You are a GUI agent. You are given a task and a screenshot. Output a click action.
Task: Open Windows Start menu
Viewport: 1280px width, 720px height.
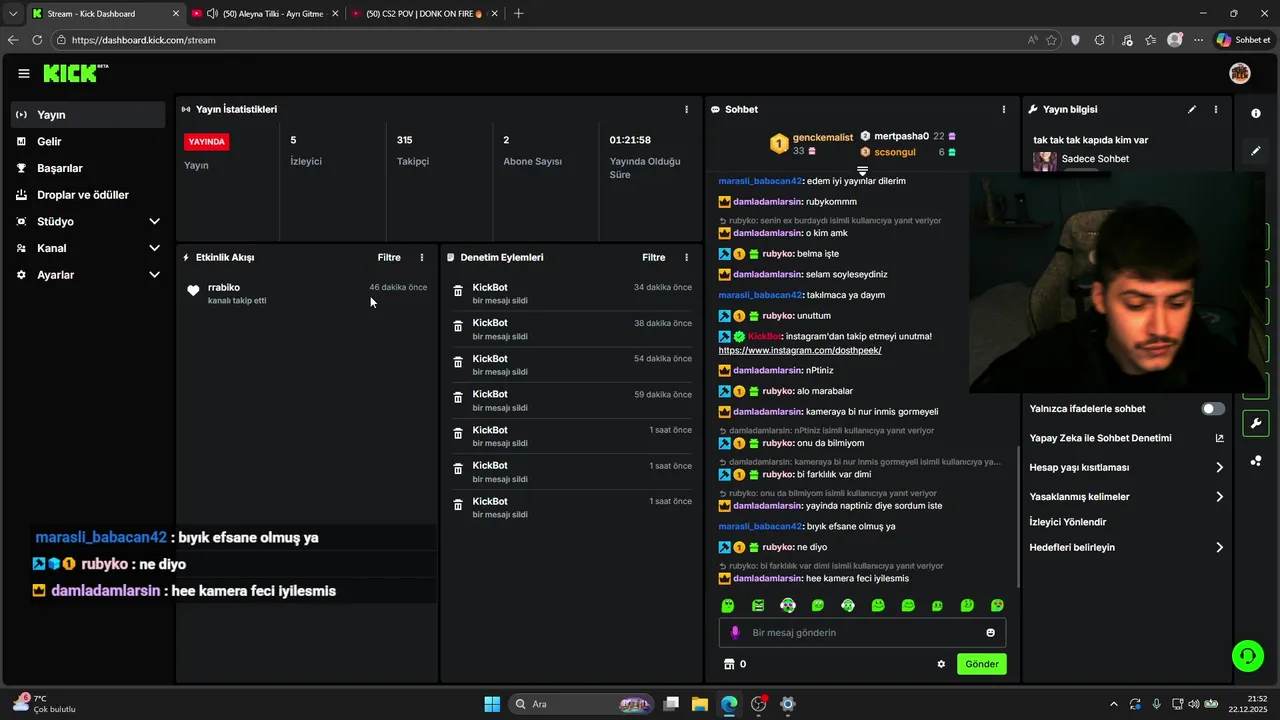point(492,704)
